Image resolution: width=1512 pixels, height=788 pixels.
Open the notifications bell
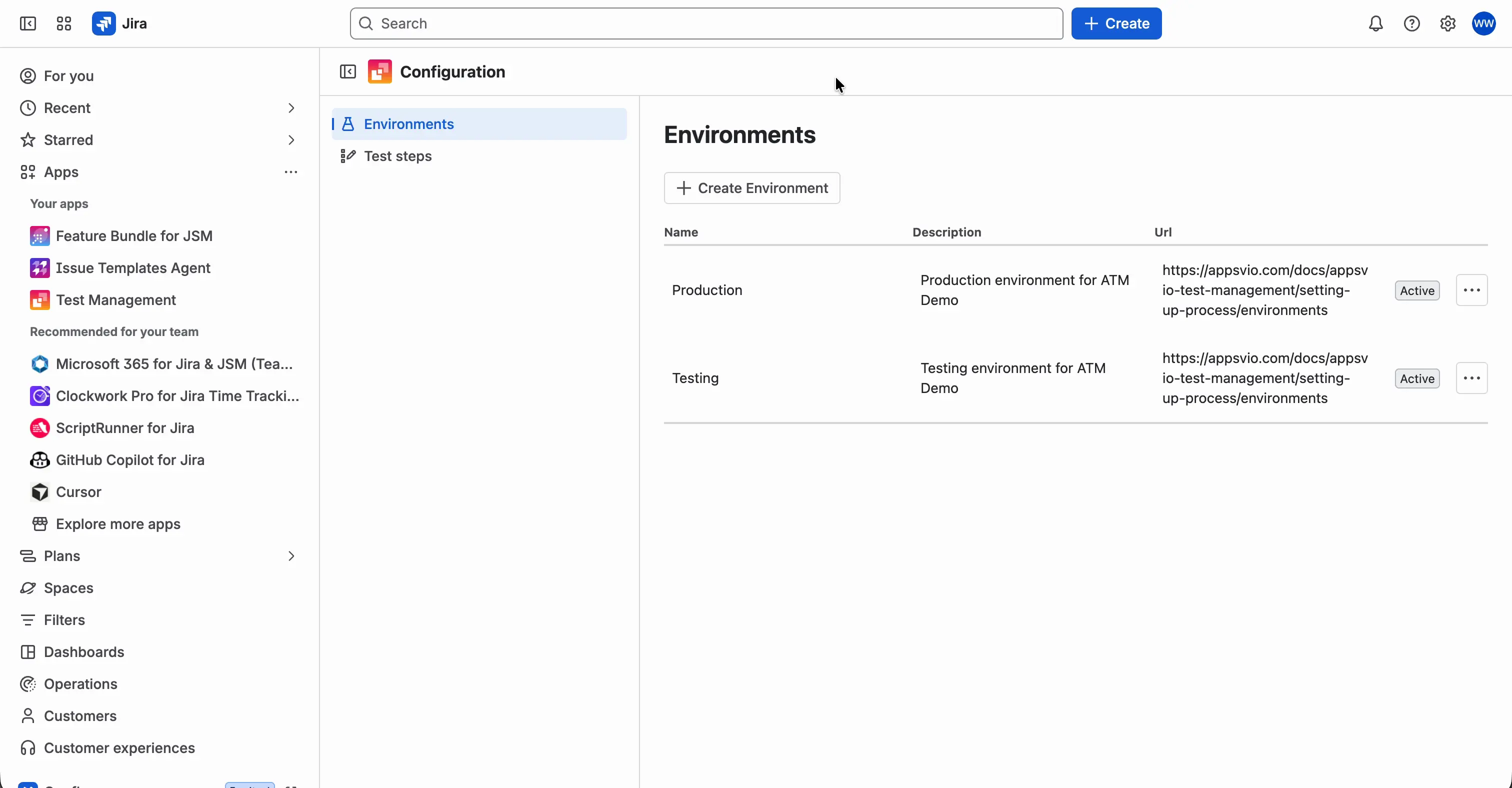[1376, 23]
